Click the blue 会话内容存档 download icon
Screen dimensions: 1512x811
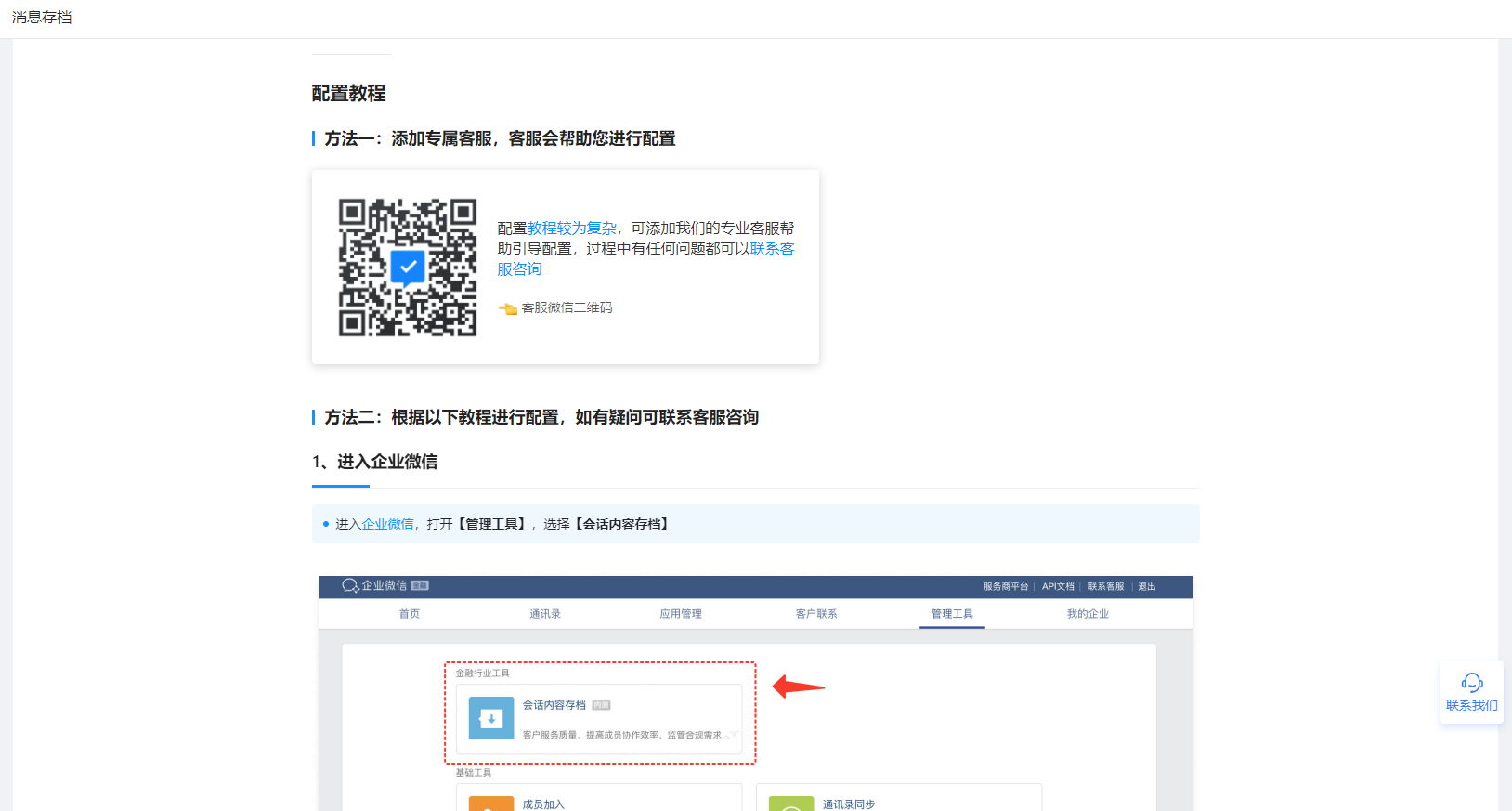491,718
